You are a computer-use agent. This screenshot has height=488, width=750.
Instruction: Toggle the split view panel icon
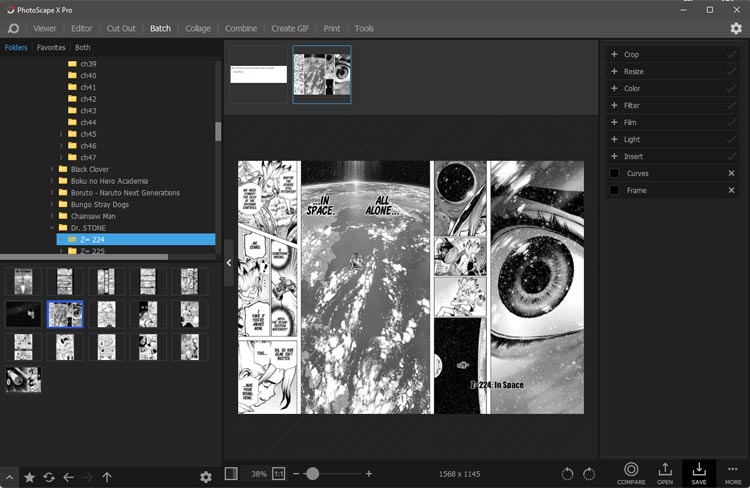[x=231, y=474]
